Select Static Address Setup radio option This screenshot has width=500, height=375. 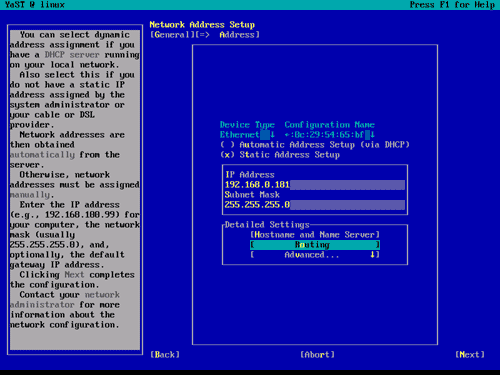[280, 155]
